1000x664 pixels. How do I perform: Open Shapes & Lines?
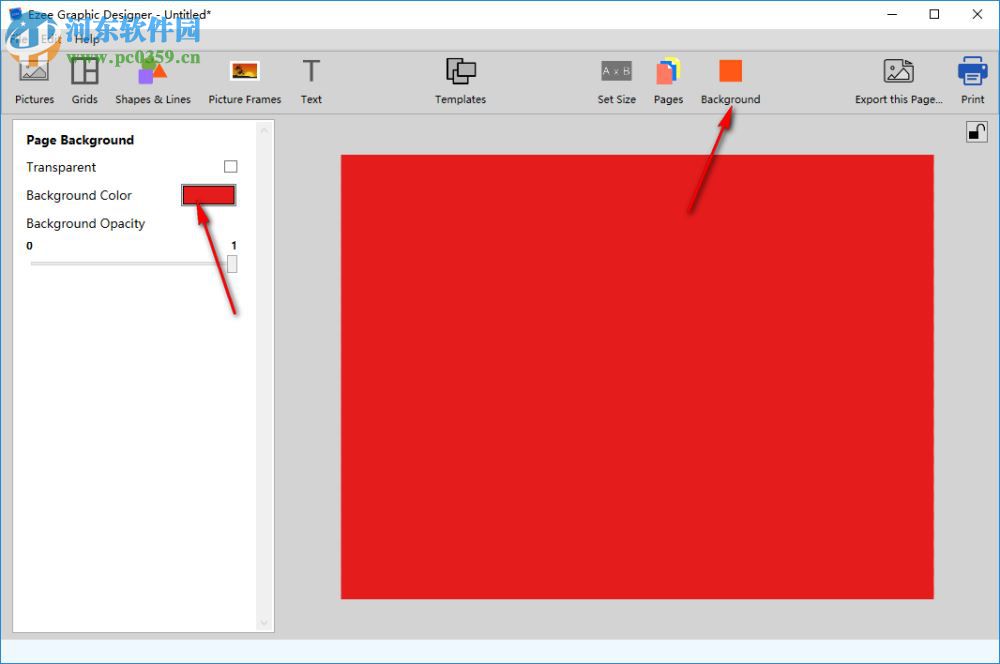click(x=152, y=80)
